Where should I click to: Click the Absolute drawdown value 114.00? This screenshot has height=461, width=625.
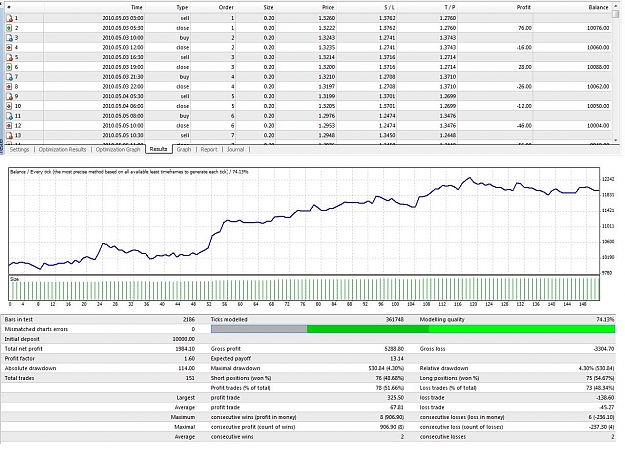(x=186, y=368)
